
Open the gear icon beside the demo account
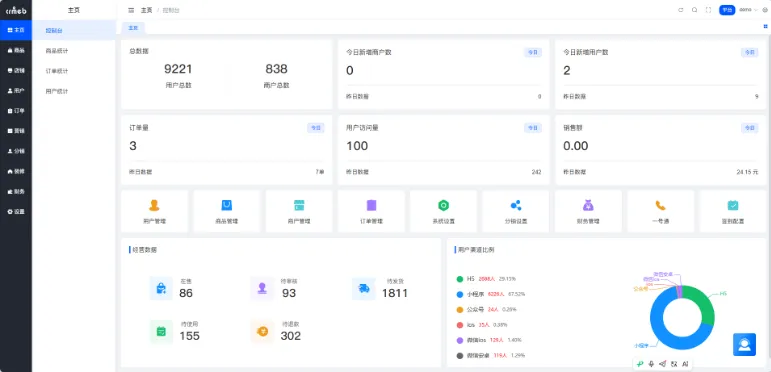click(765, 10)
